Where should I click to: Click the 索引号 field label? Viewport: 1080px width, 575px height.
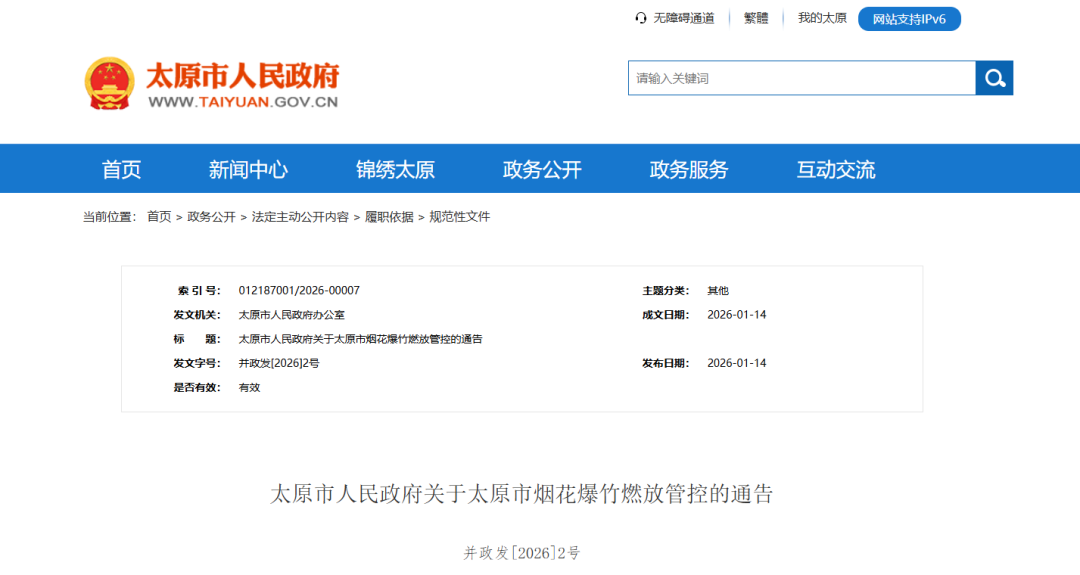[198, 291]
